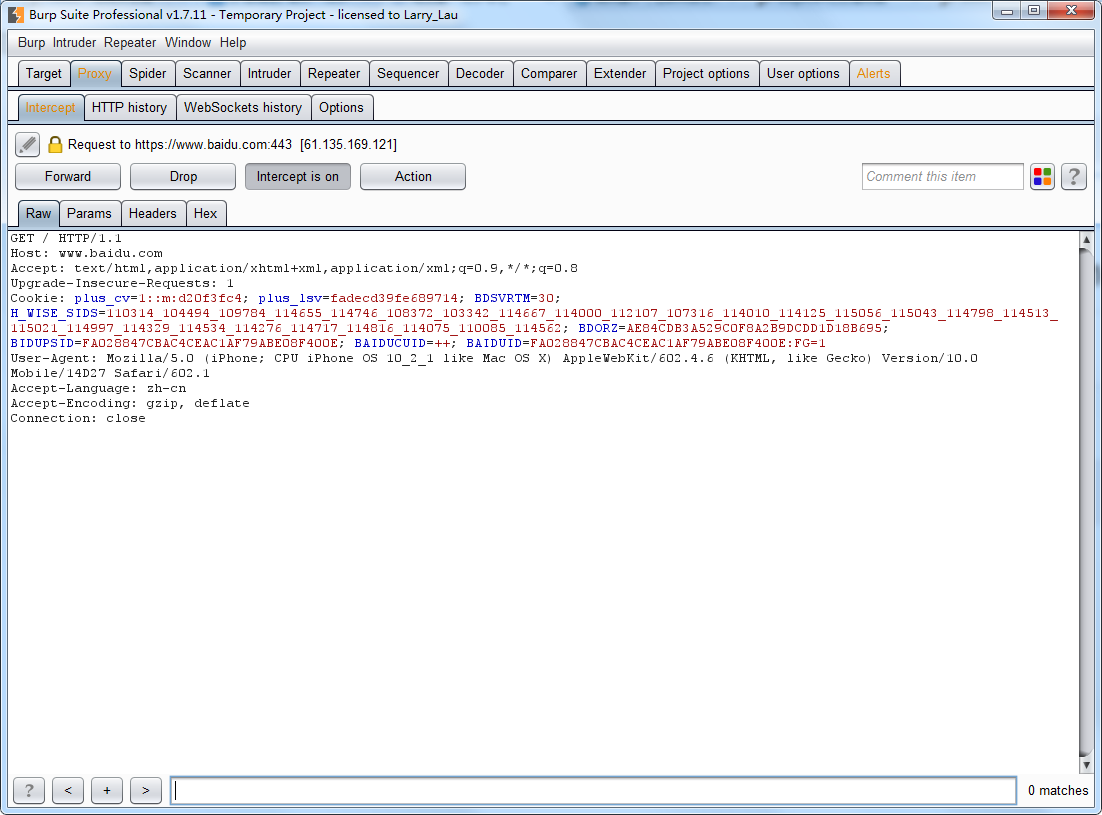Open the Intruder menu
The image size is (1102, 815).
(x=74, y=43)
